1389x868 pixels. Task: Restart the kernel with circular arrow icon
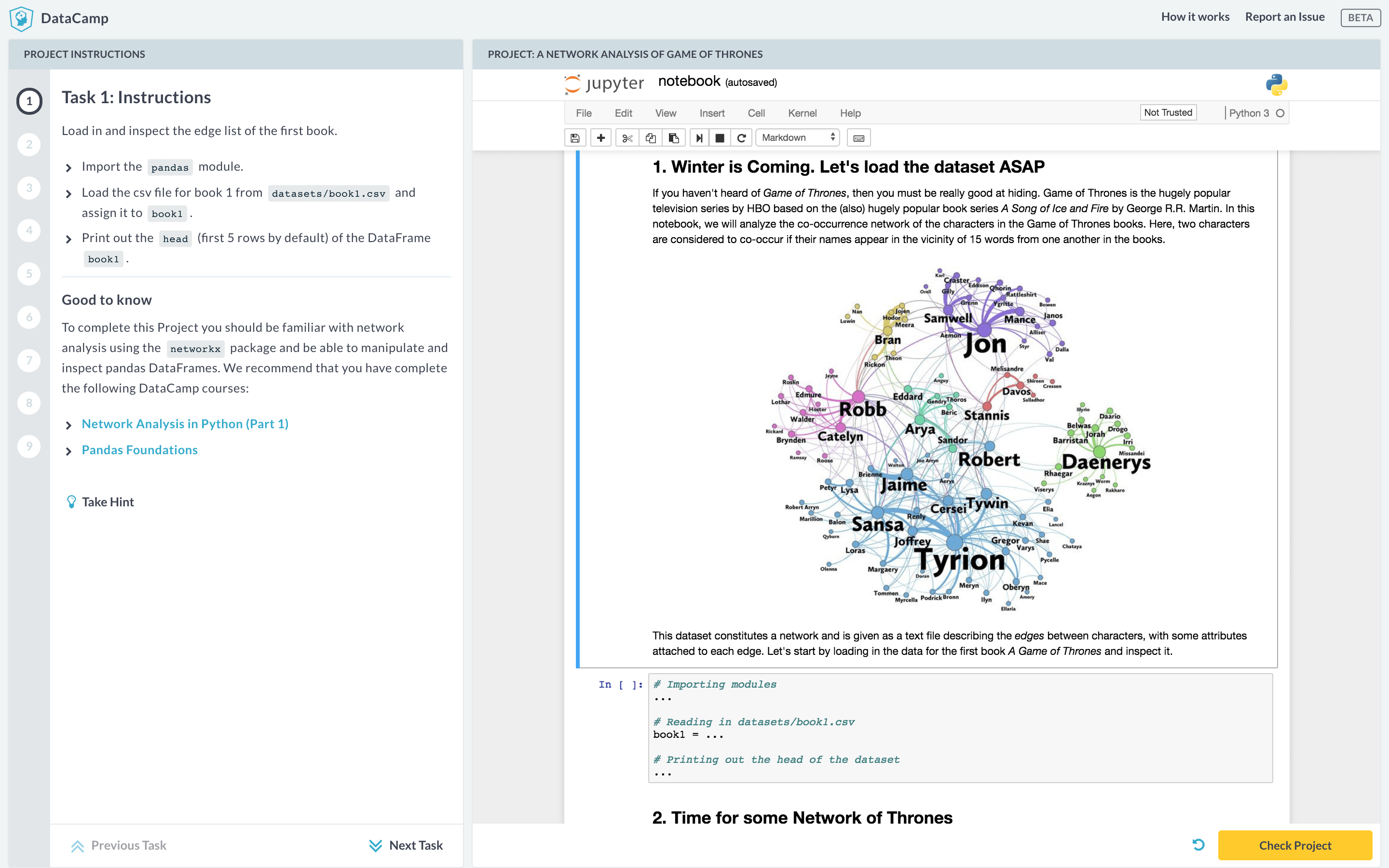pyautogui.click(x=741, y=138)
